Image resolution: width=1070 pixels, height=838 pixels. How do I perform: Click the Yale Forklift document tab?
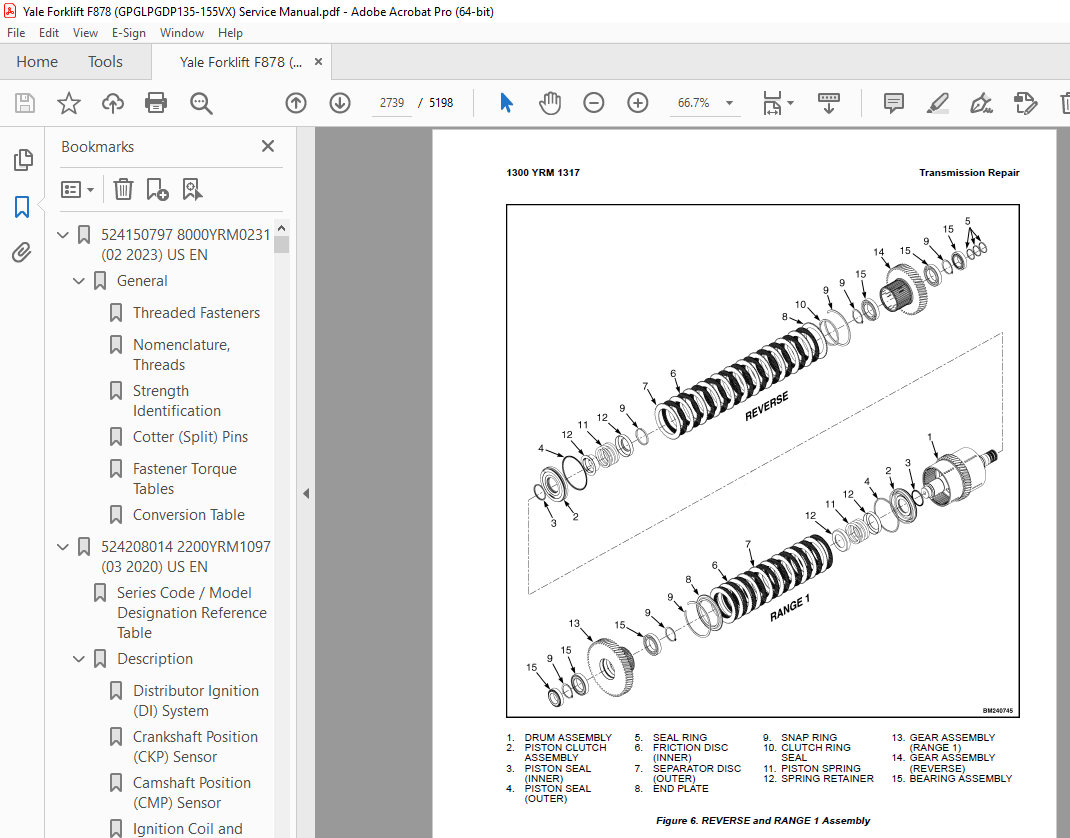(x=241, y=62)
